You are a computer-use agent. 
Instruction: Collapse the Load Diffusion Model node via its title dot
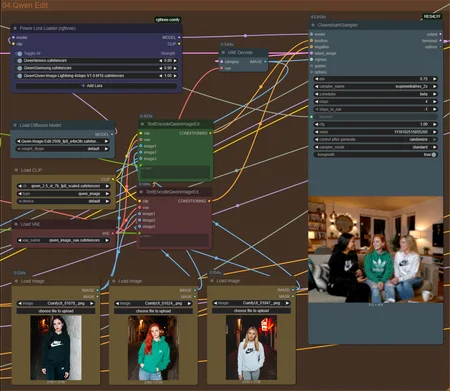point(15,125)
